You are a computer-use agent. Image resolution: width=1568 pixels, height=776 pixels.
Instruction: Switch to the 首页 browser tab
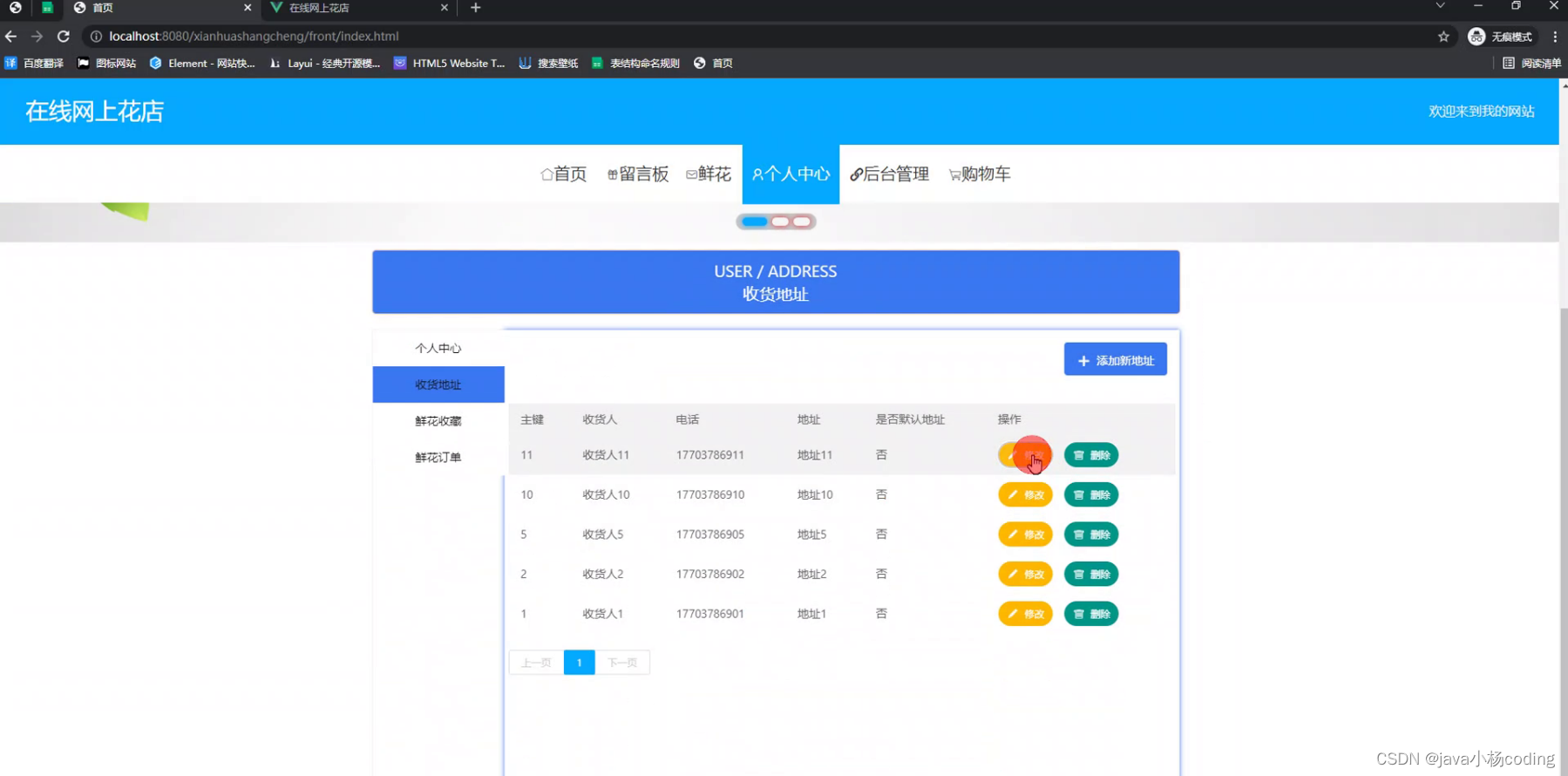point(162,8)
